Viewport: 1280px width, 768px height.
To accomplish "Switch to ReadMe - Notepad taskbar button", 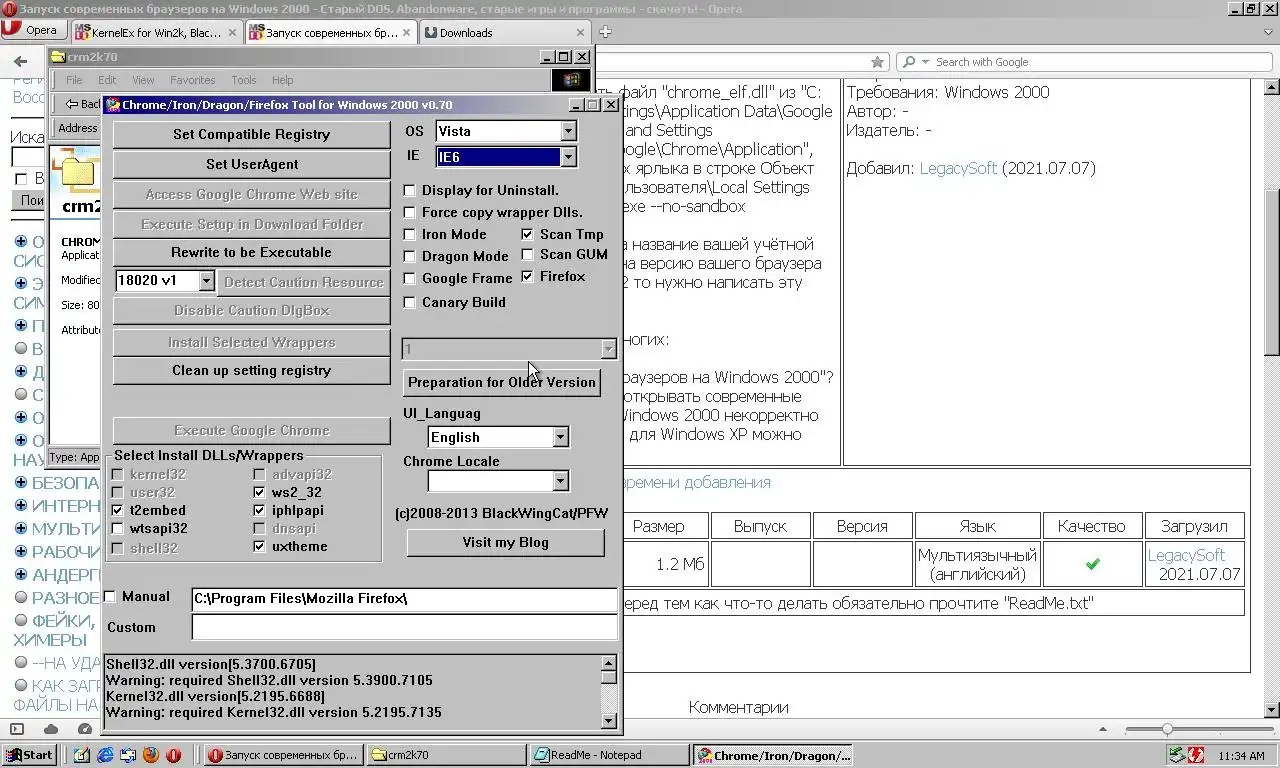I will [x=609, y=755].
